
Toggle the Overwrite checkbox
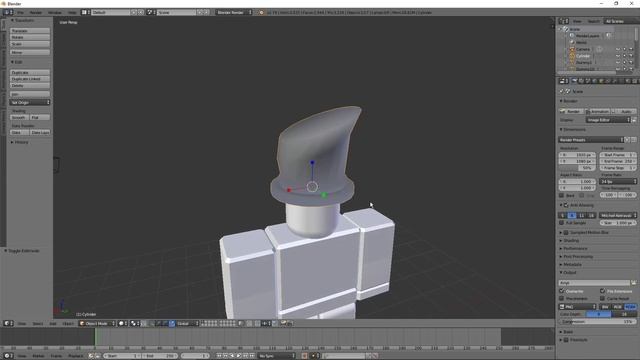[x=562, y=291]
